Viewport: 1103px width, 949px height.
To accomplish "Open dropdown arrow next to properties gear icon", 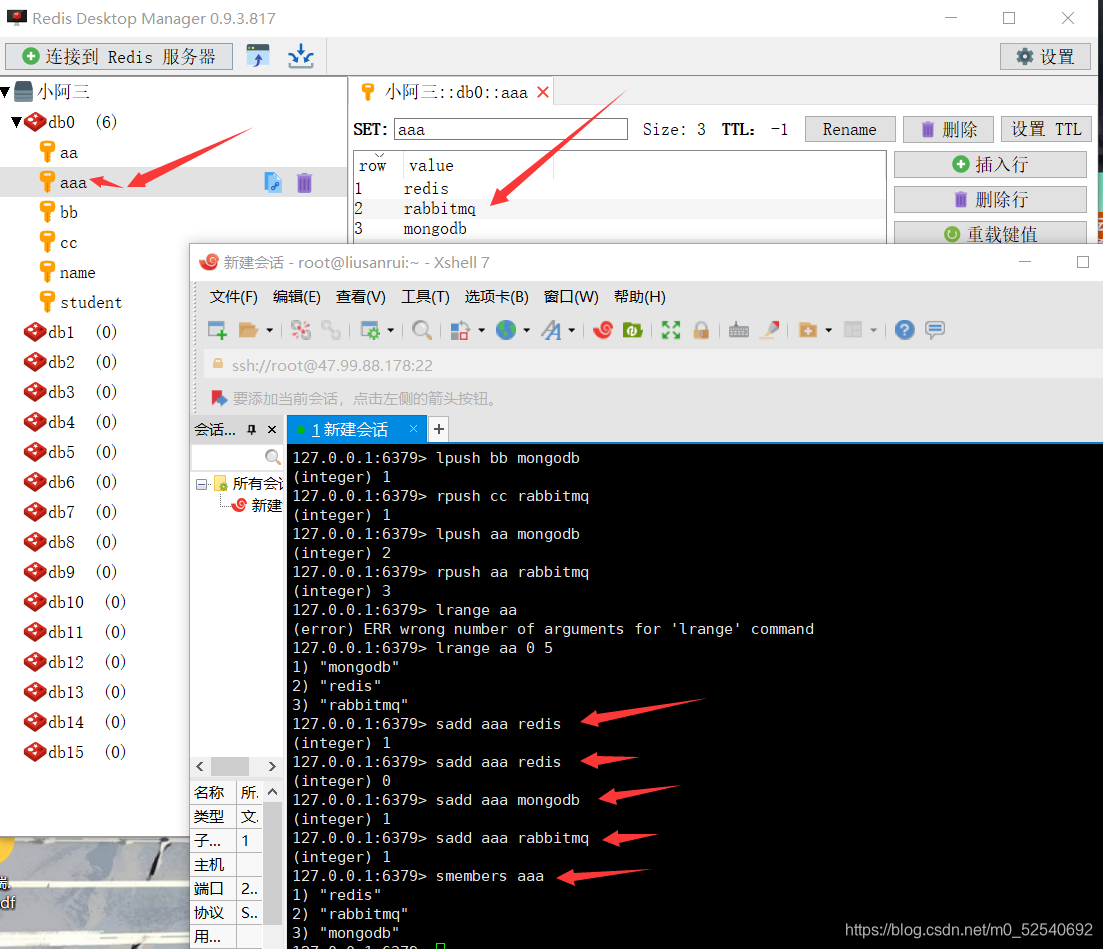I will point(390,330).
